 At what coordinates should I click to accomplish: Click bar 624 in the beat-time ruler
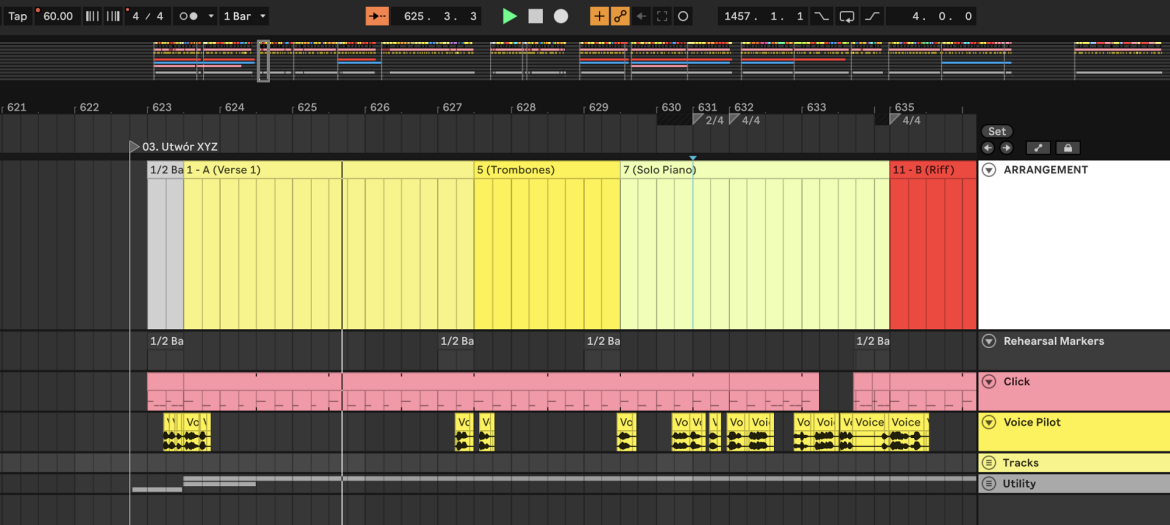(234, 107)
